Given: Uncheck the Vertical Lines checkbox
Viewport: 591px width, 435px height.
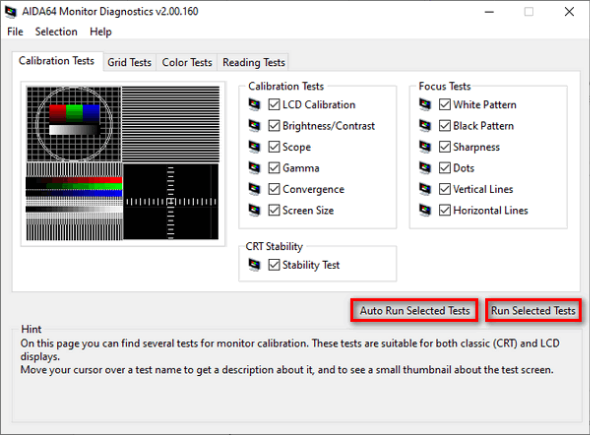Looking at the screenshot, I should [x=445, y=189].
